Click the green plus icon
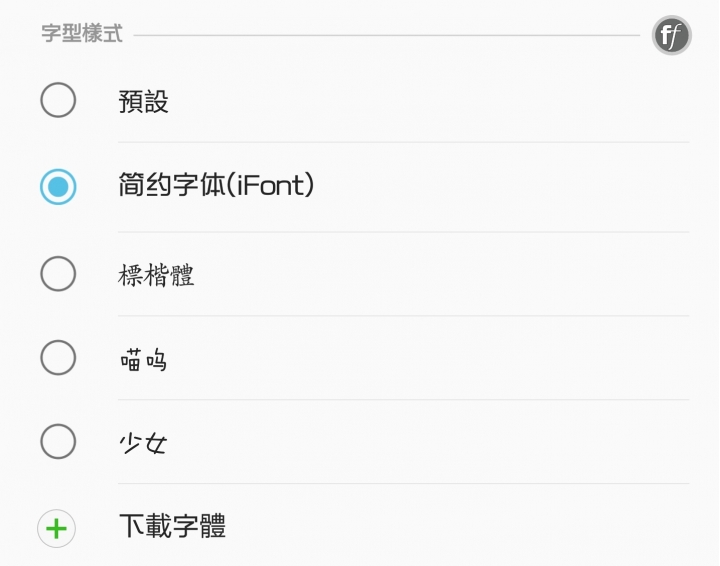The image size is (720, 566). [57, 527]
